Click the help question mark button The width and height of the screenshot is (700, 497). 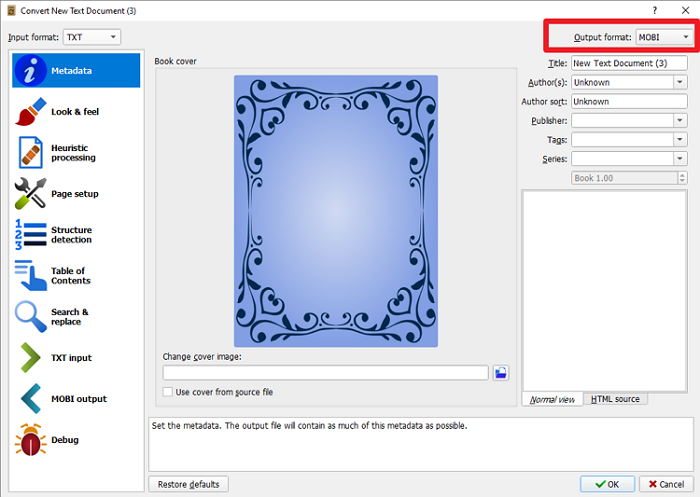(654, 10)
